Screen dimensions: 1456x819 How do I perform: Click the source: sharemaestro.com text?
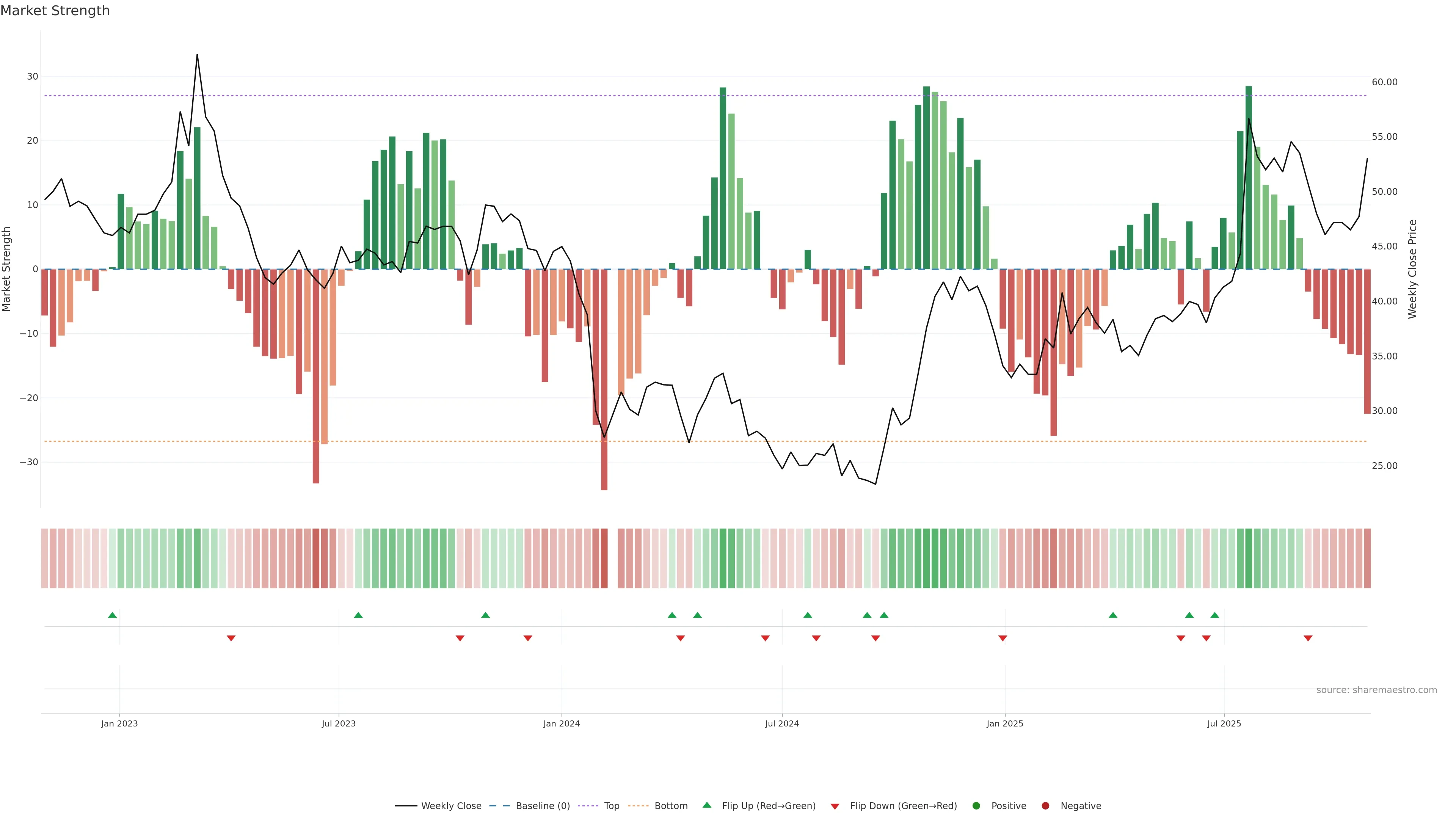tap(1376, 690)
